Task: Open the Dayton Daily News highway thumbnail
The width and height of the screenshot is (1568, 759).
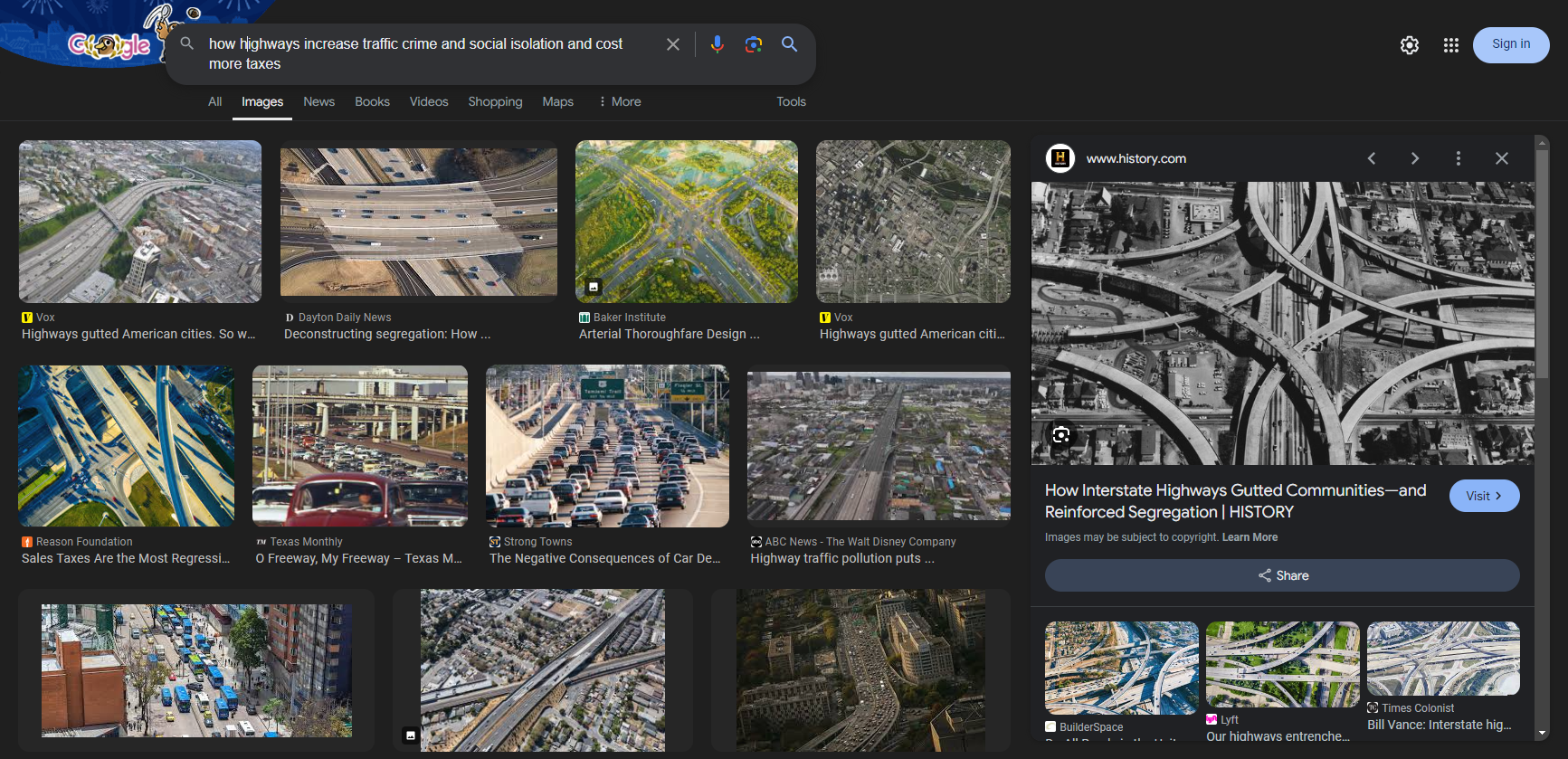Action: click(419, 222)
